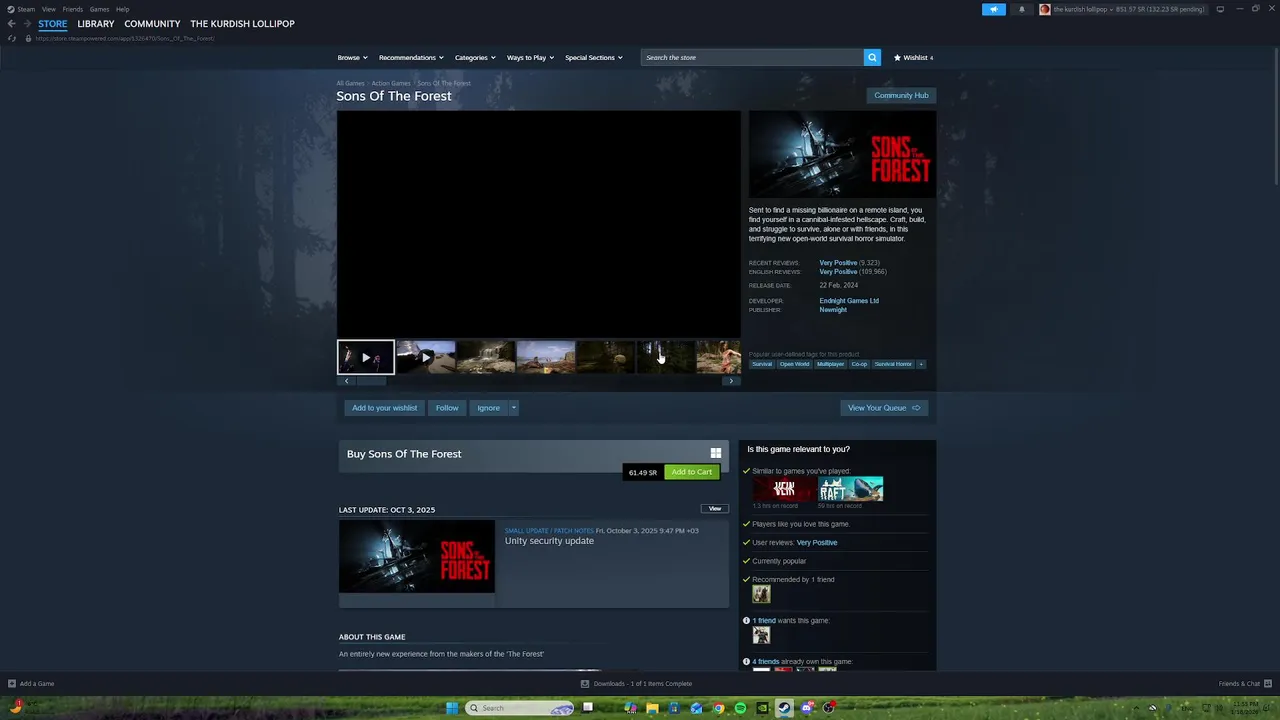Open THE KURDISH LOLLIPOP profile tab
The width and height of the screenshot is (1280, 720).
242,24
